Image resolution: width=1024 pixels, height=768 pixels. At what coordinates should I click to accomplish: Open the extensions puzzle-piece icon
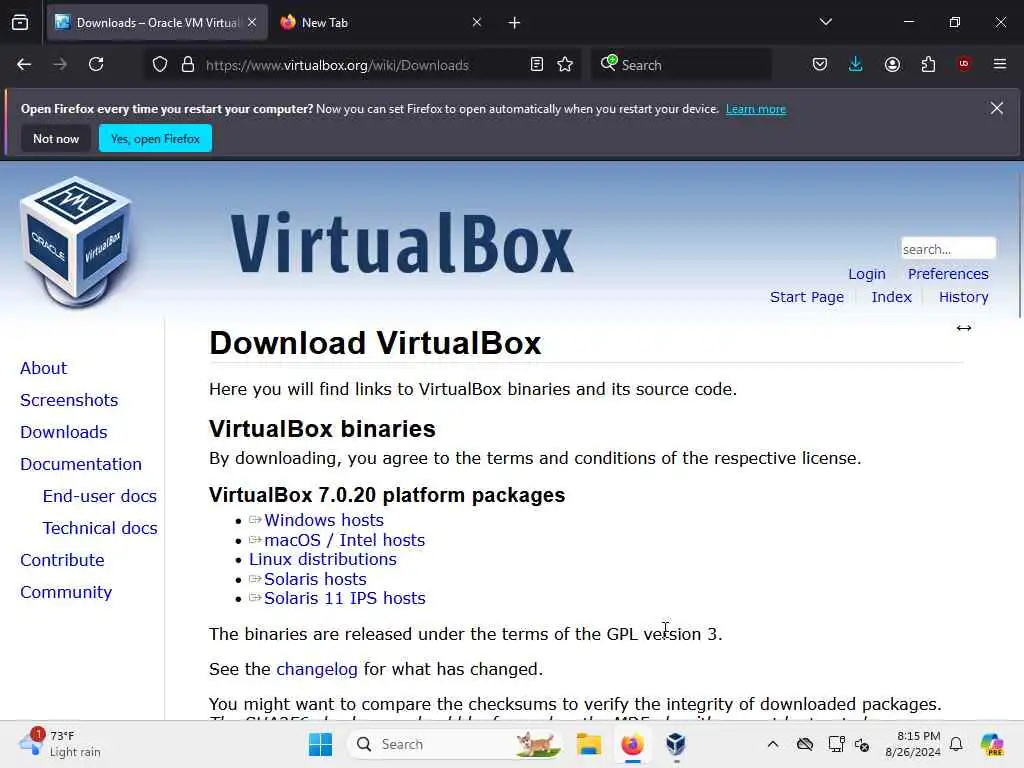point(929,65)
